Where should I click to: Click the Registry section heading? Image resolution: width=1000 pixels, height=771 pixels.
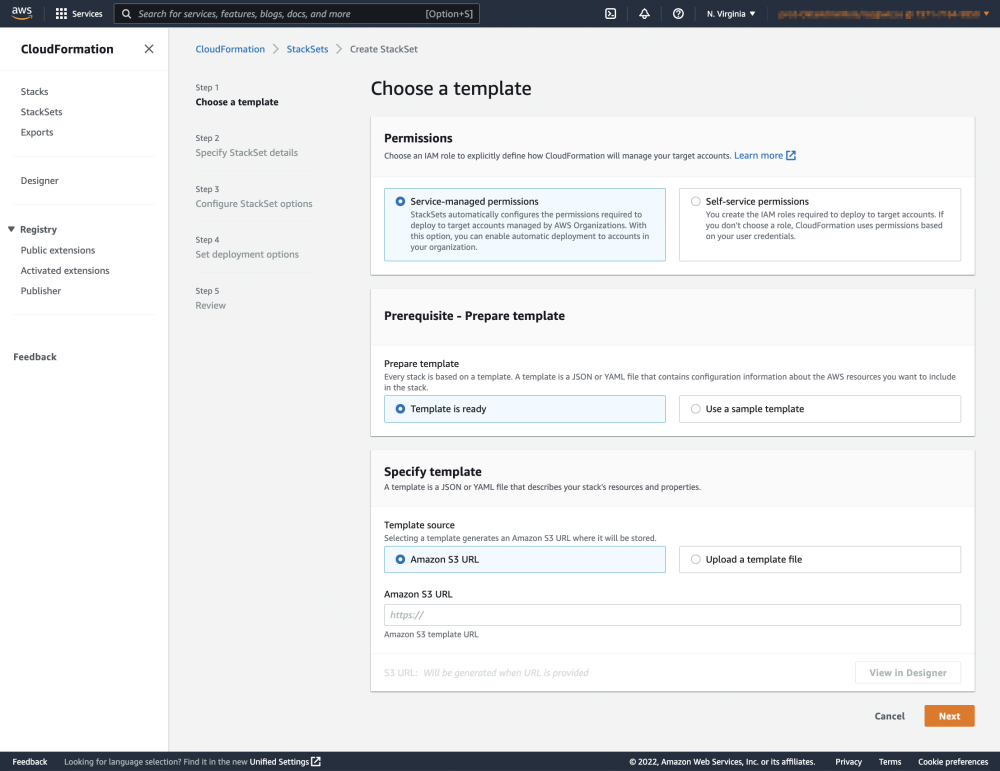point(38,230)
